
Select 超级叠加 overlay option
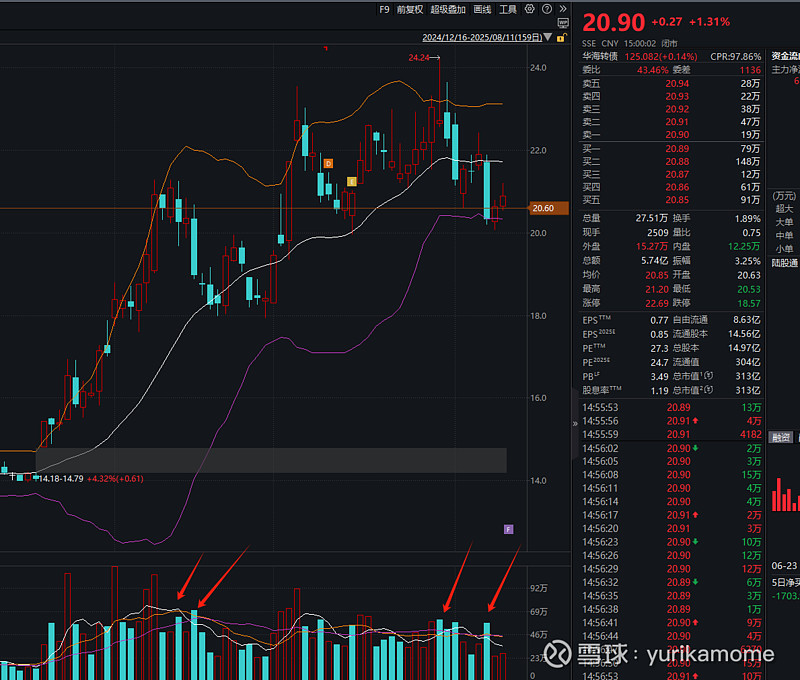coord(447,9)
